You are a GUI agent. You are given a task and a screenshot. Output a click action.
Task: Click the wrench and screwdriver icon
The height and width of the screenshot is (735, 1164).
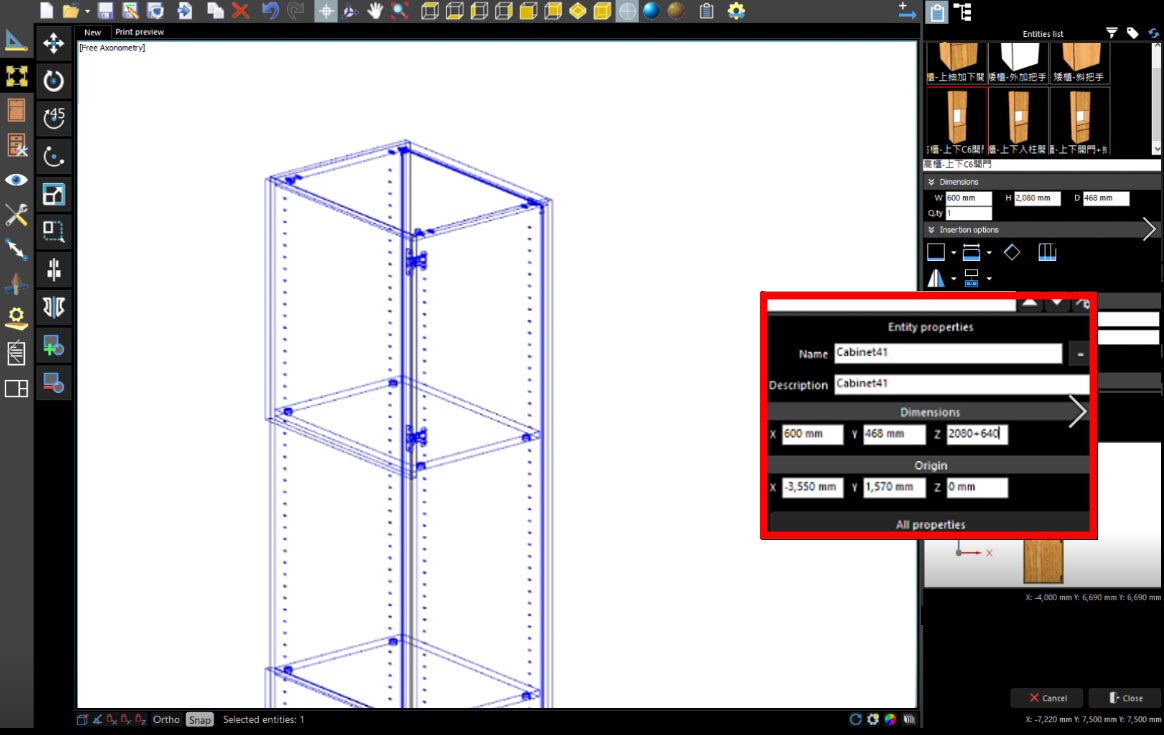16,214
